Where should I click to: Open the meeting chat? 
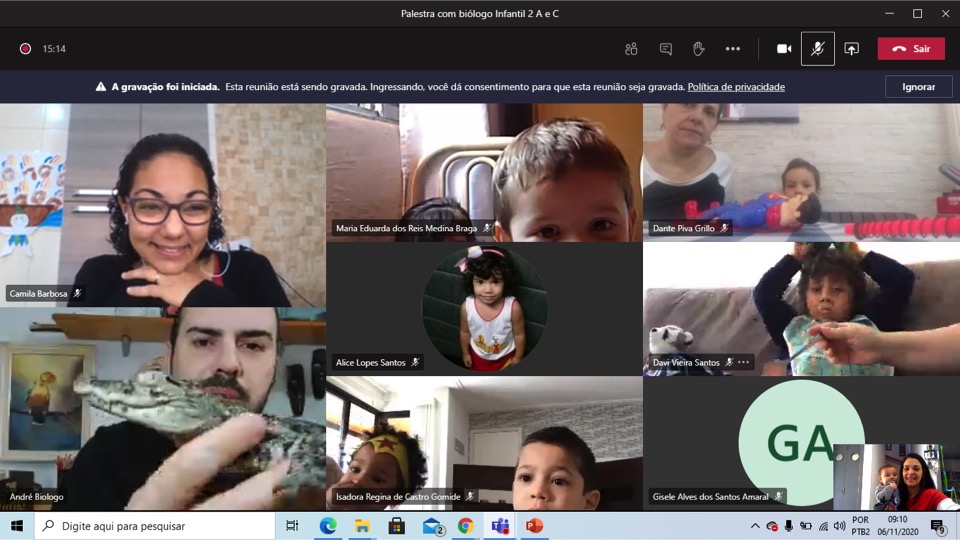[665, 49]
